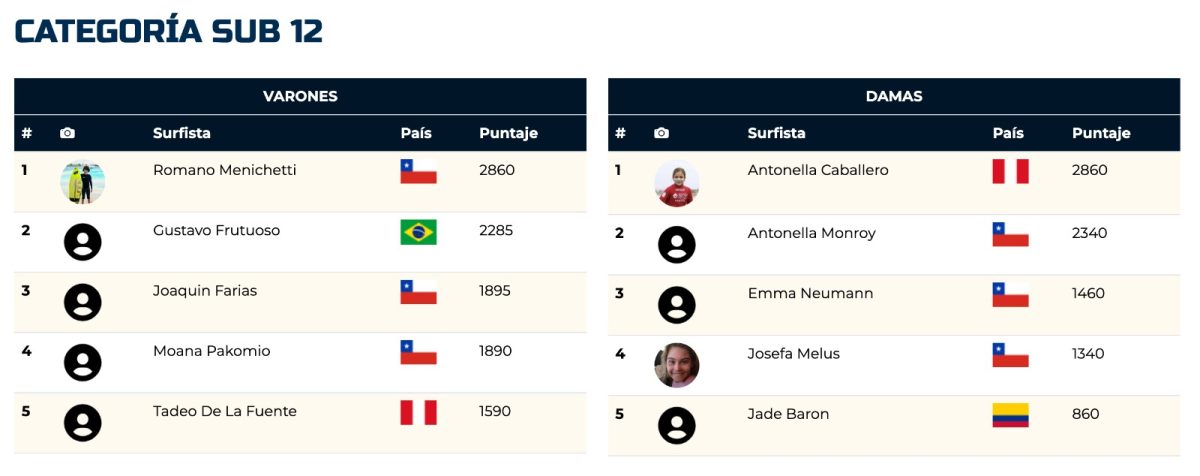The image size is (1200, 476).
Task: Click Antonella Monroy's placeholder avatar icon
Action: [x=677, y=245]
